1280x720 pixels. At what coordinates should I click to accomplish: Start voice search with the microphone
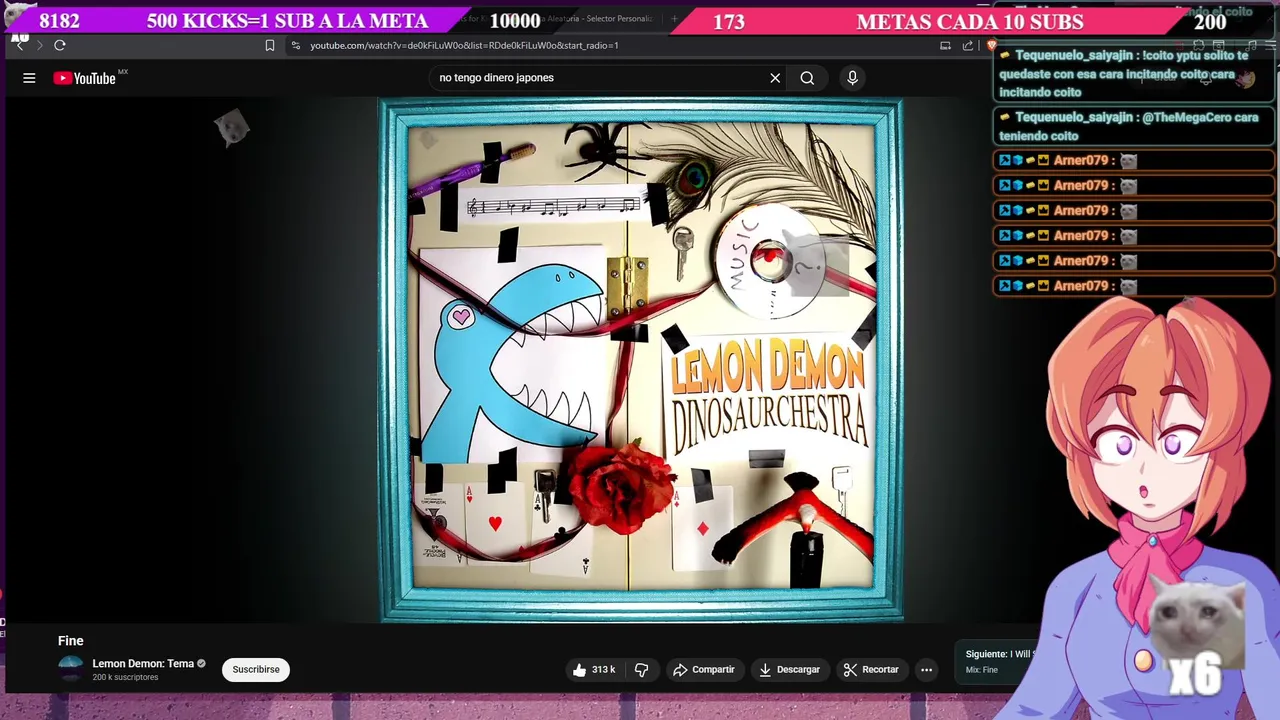pyautogui.click(x=852, y=78)
